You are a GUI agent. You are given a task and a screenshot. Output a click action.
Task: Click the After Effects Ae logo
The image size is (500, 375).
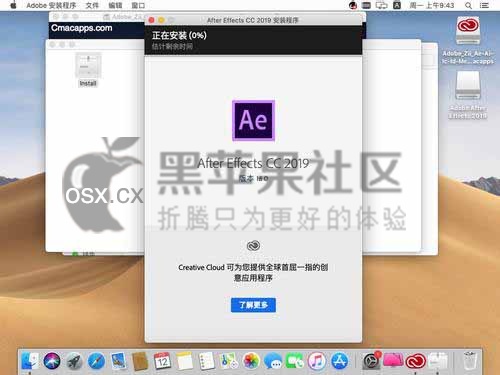[x=253, y=121]
